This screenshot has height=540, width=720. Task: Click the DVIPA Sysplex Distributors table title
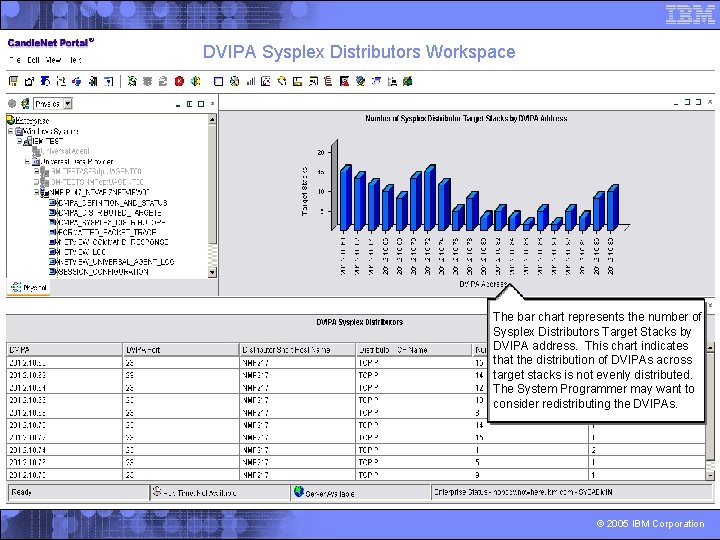pos(360,322)
